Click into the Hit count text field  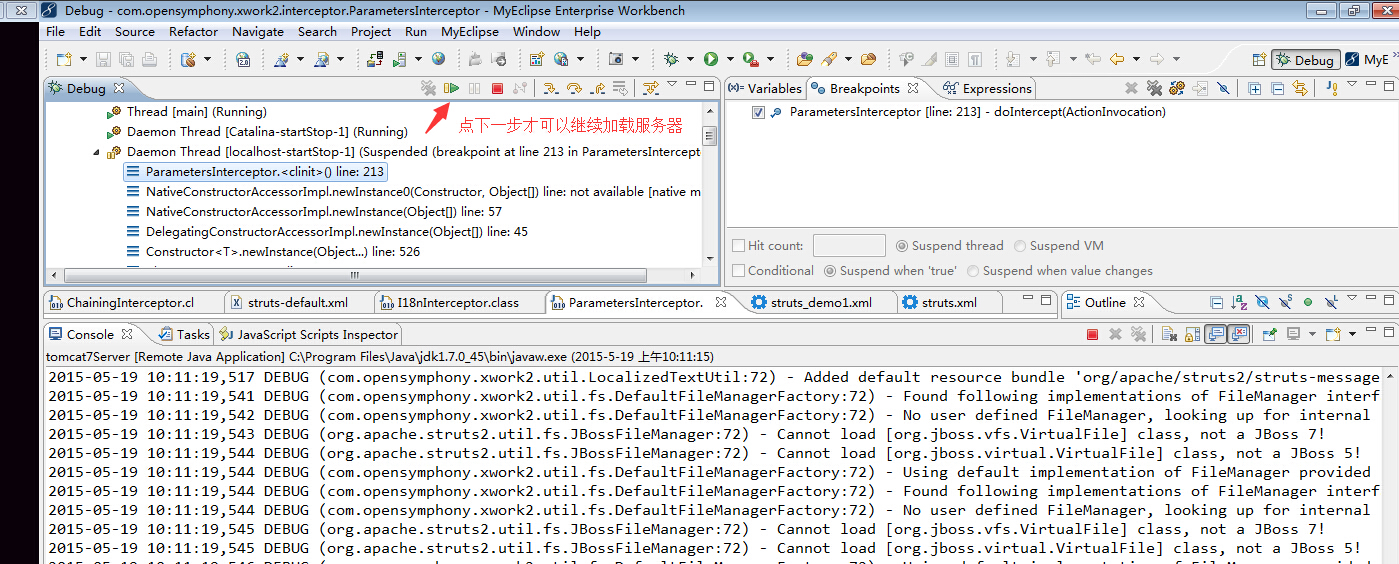pyautogui.click(x=848, y=246)
